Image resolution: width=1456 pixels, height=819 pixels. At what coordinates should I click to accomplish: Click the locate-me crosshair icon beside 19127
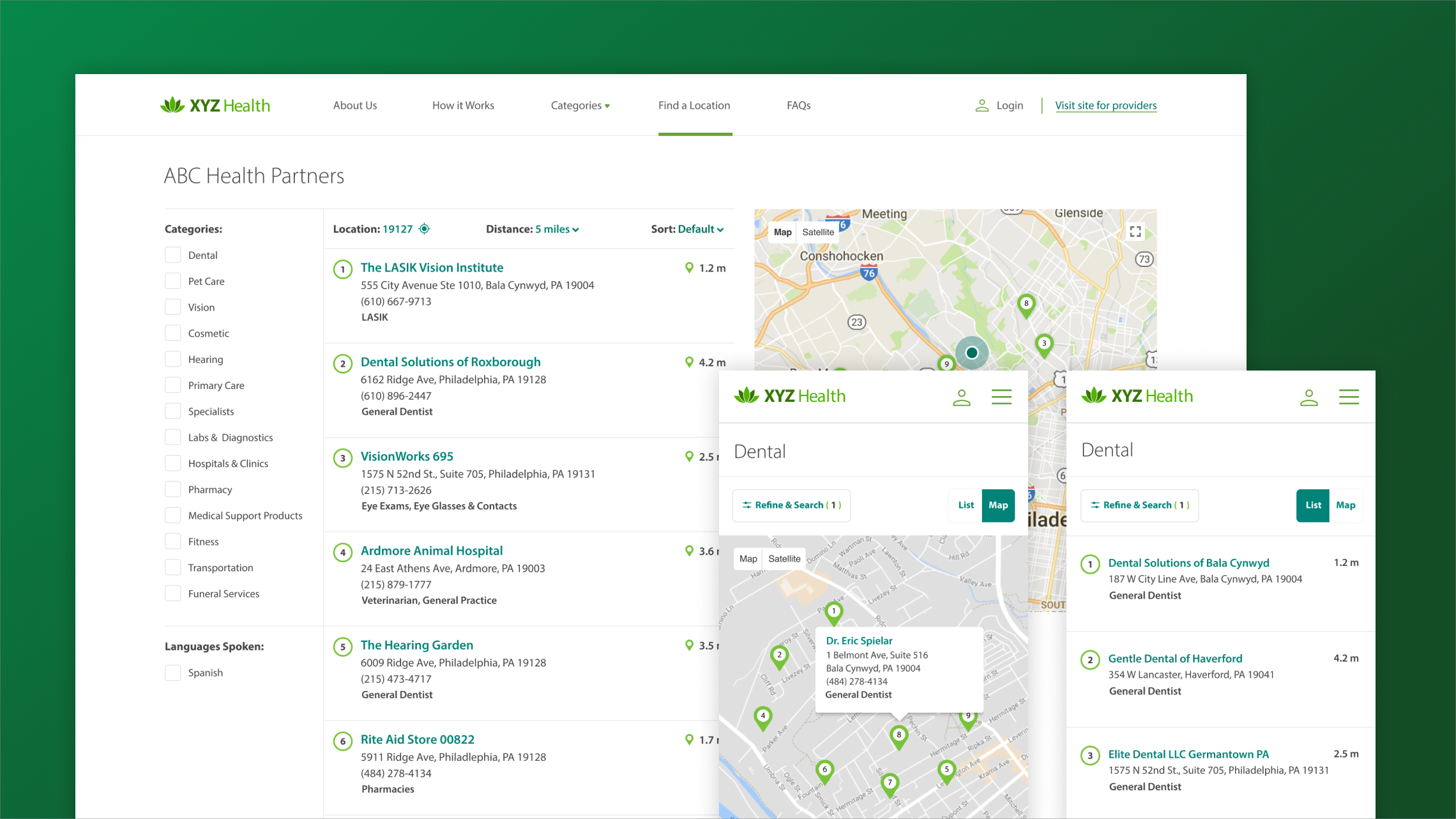point(424,229)
